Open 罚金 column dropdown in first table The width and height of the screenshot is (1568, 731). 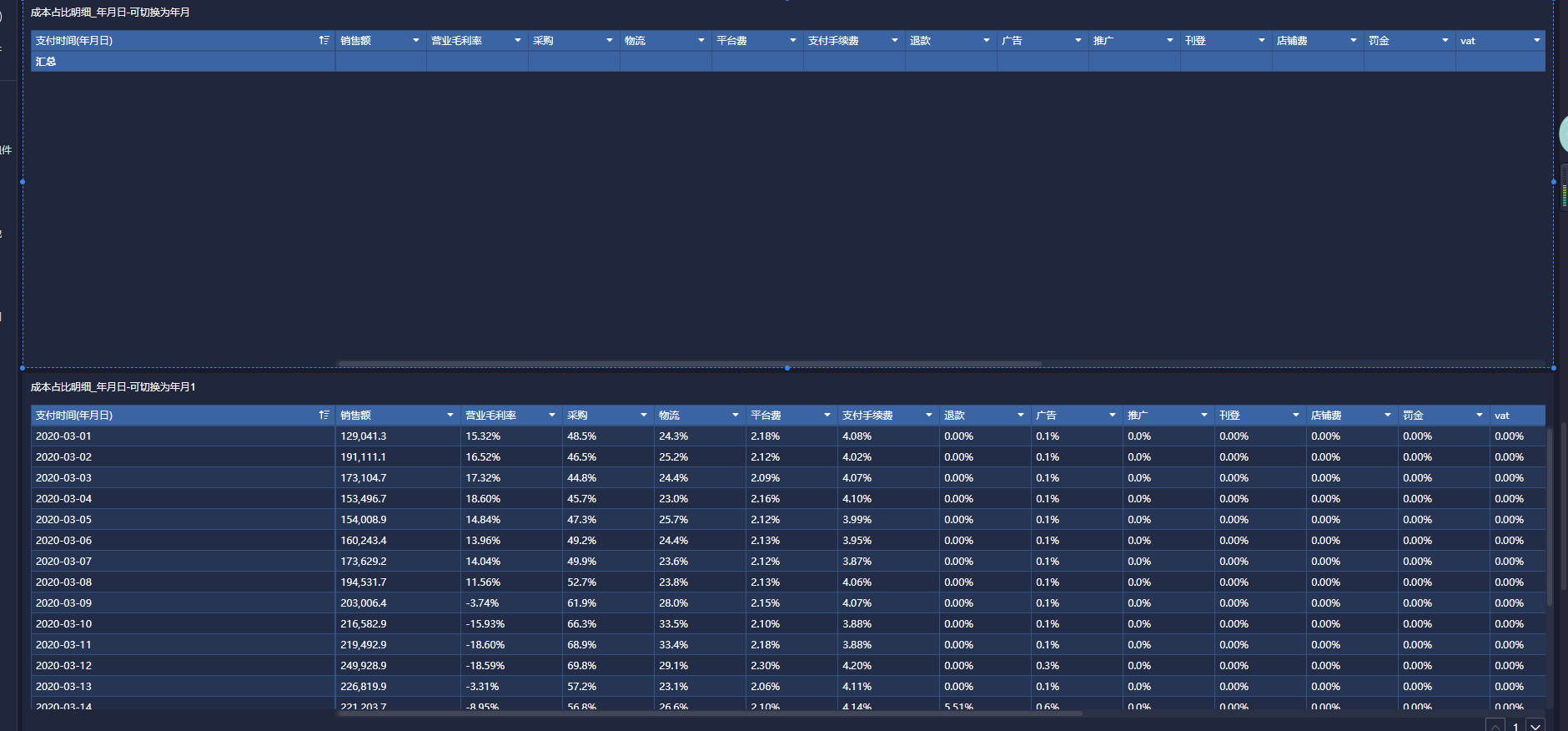point(1445,40)
